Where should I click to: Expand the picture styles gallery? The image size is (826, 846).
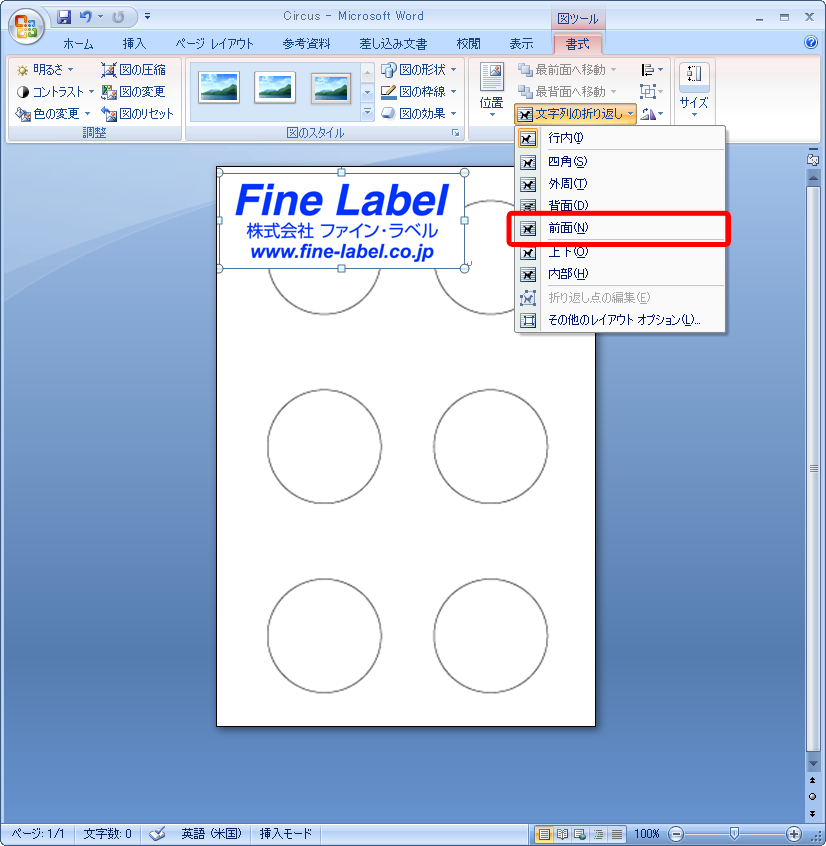(x=367, y=112)
